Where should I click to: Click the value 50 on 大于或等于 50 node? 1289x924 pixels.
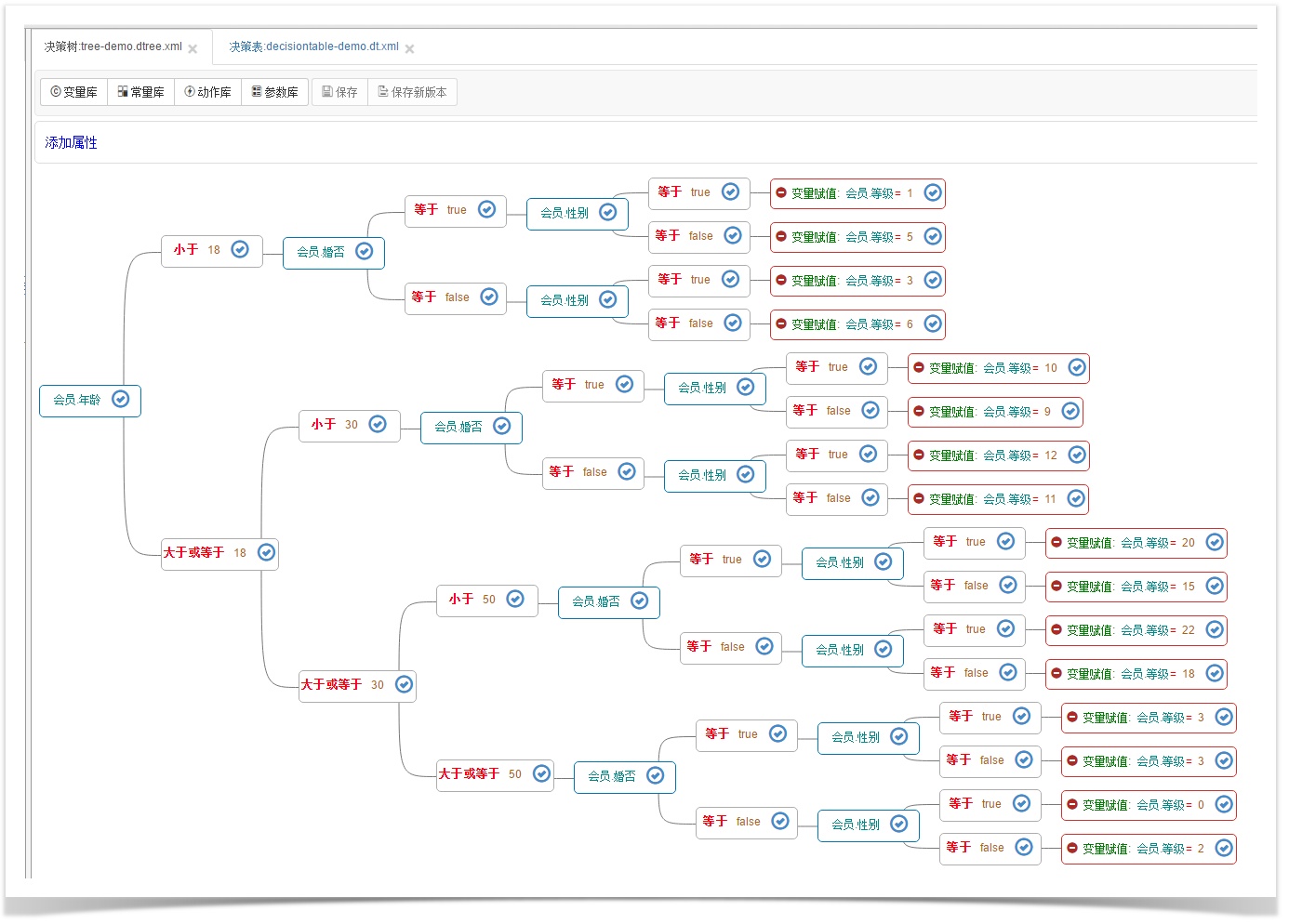pyautogui.click(x=515, y=774)
